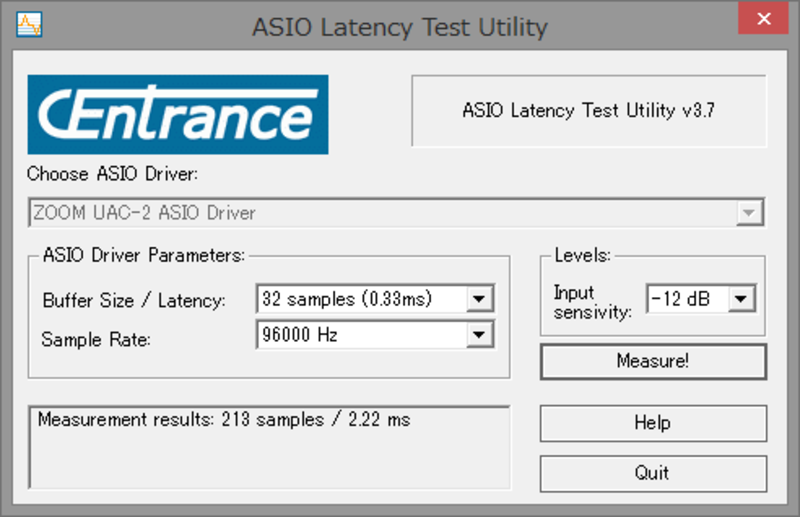Viewport: 800px width, 517px height.
Task: Click the Measure! button
Action: (653, 361)
